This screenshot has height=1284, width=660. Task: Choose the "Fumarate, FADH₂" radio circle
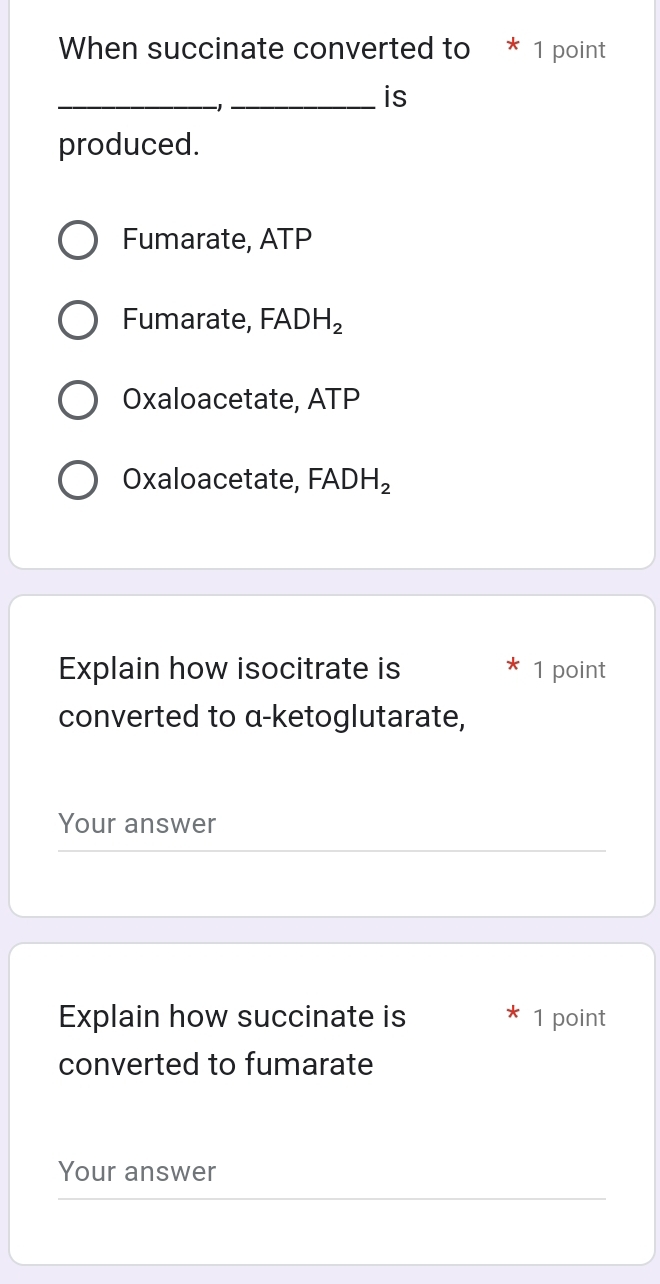coord(78,321)
